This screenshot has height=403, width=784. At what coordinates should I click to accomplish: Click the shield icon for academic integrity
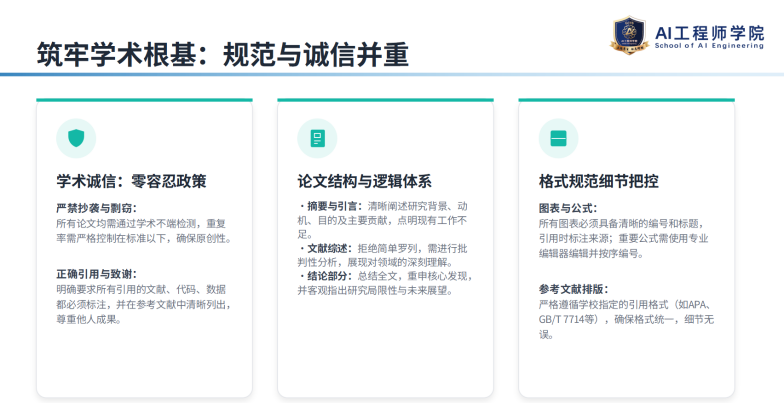tap(76, 138)
